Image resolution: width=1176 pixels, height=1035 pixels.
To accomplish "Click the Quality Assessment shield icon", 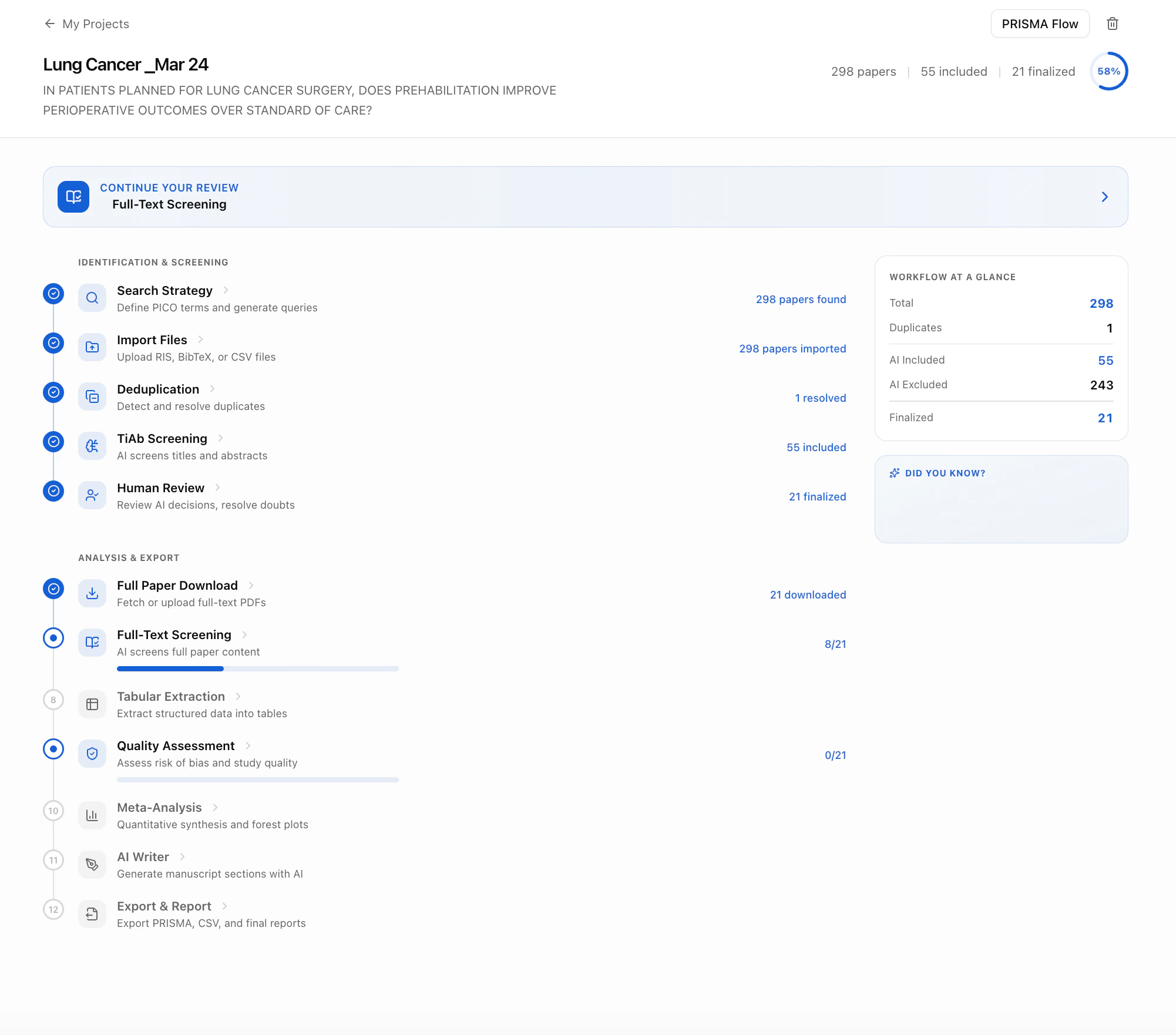I will pos(92,754).
